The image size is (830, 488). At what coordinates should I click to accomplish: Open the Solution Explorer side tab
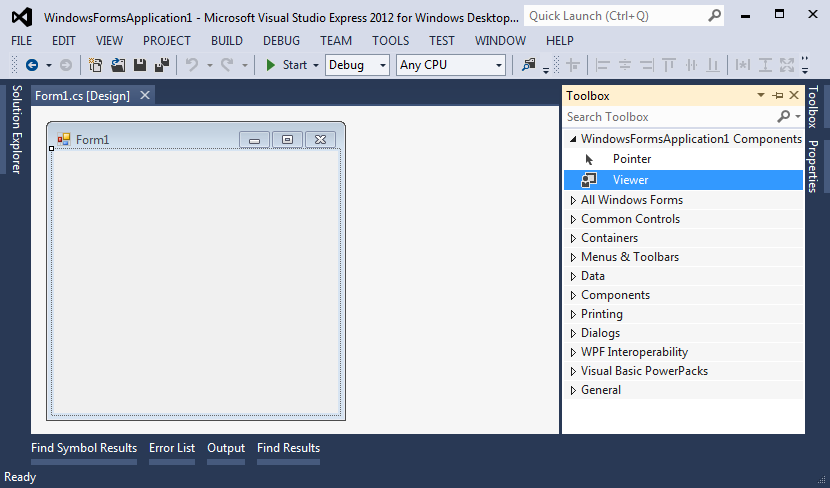[x=16, y=129]
